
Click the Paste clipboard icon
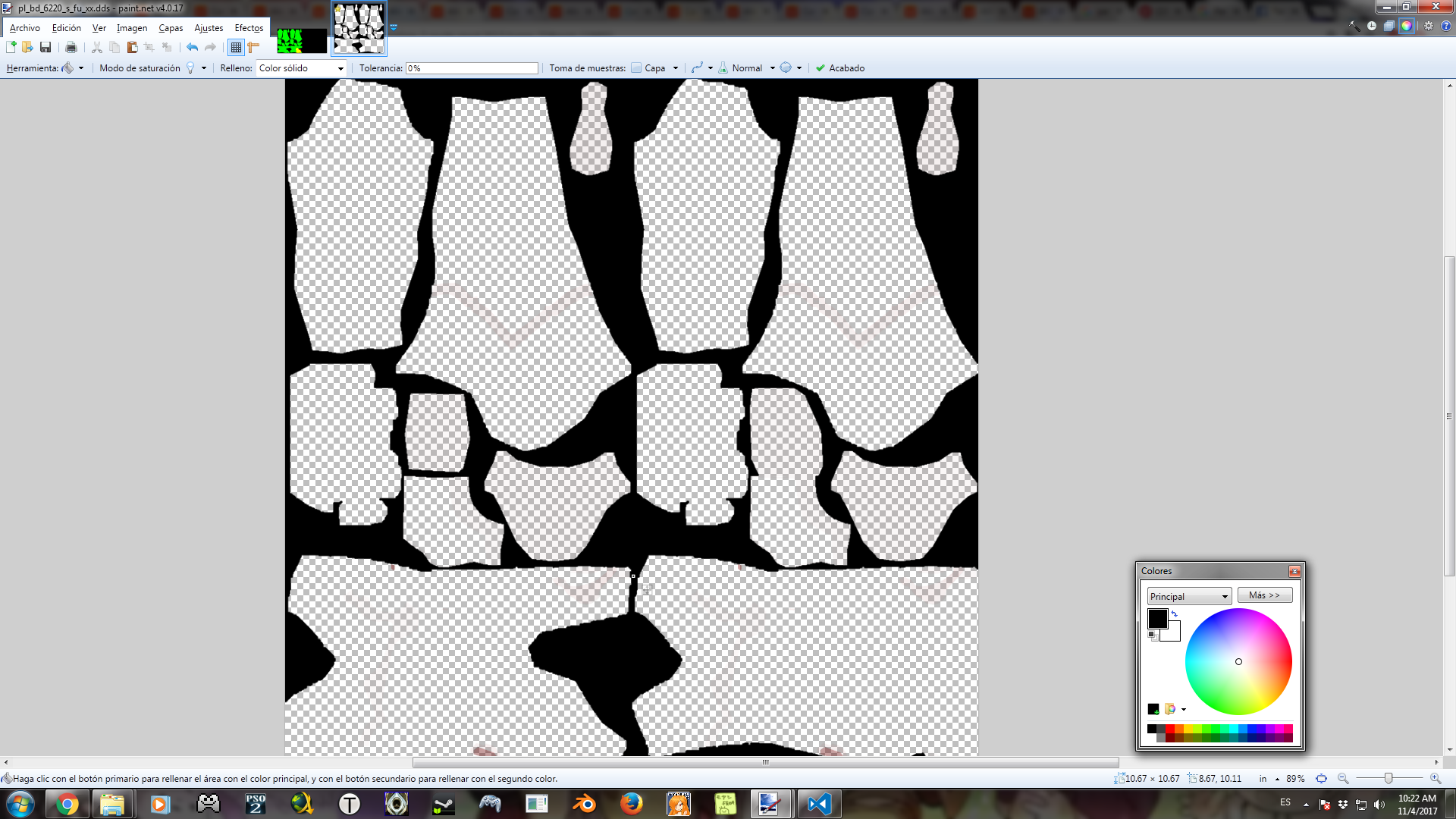click(132, 47)
